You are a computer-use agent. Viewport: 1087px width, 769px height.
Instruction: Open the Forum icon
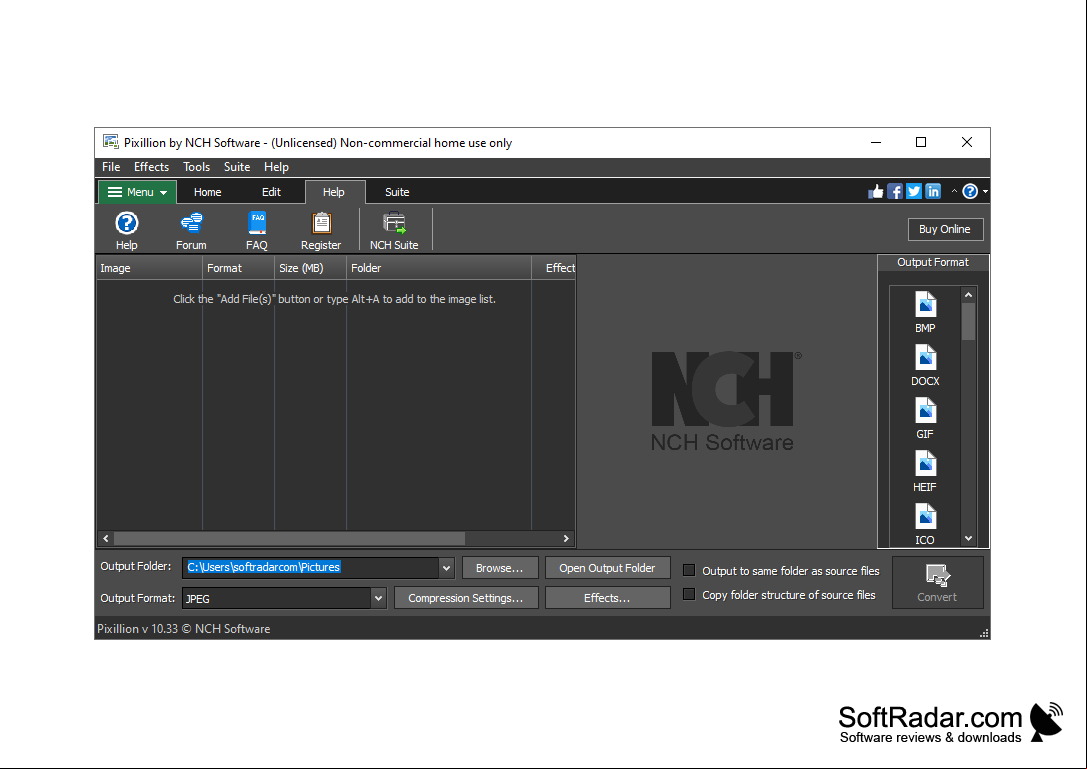coord(191,230)
